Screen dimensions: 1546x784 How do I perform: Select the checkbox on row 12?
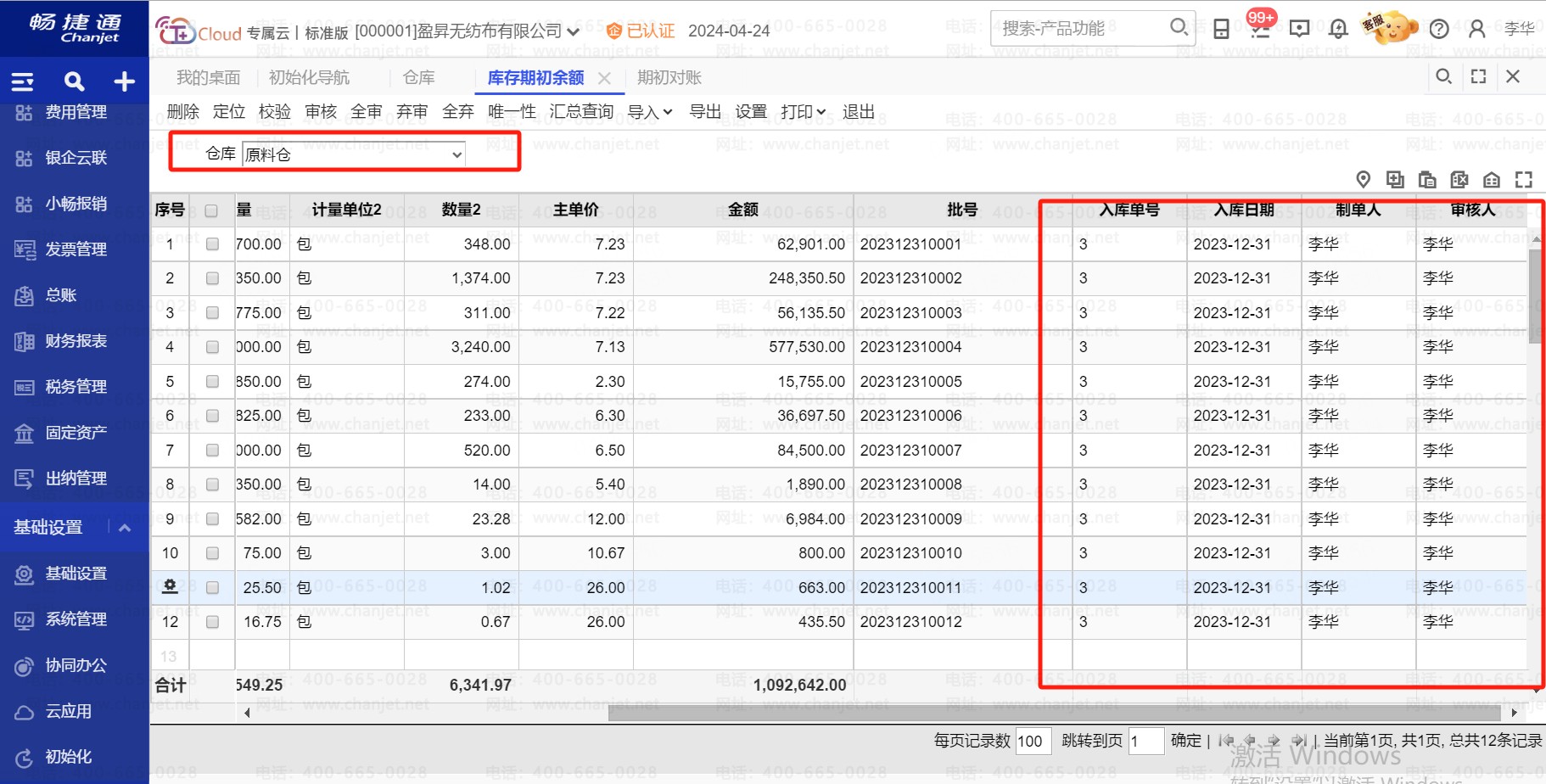pyautogui.click(x=212, y=622)
